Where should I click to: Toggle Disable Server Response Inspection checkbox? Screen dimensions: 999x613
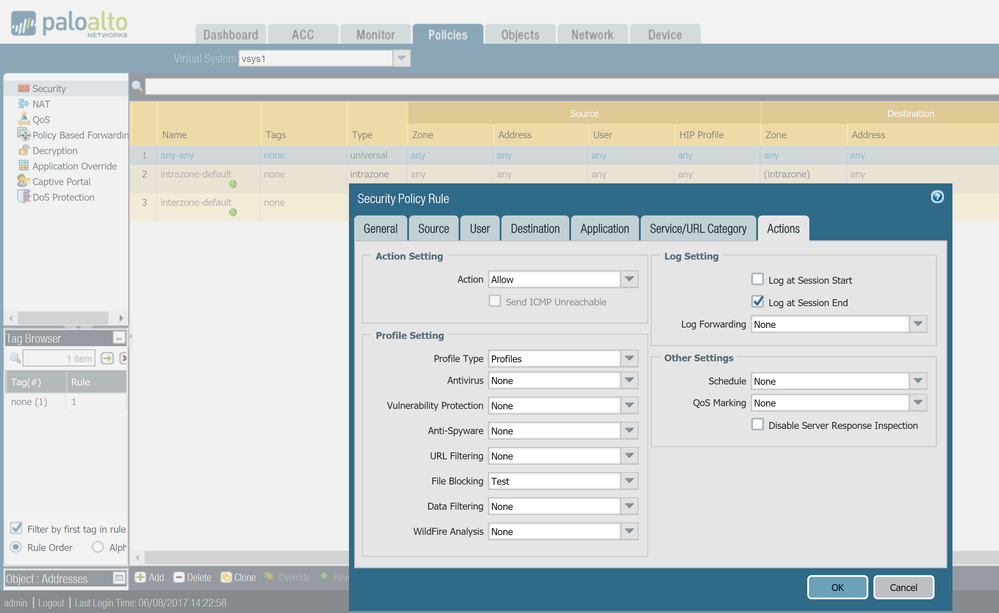point(758,425)
